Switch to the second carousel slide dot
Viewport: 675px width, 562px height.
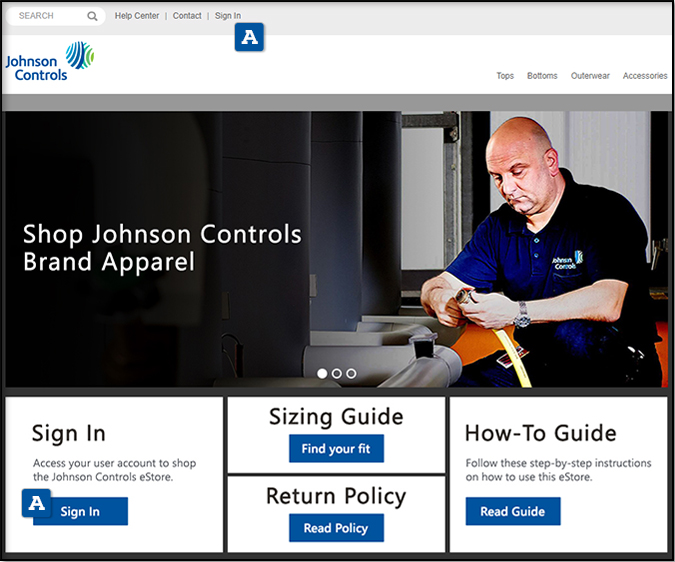click(x=337, y=373)
